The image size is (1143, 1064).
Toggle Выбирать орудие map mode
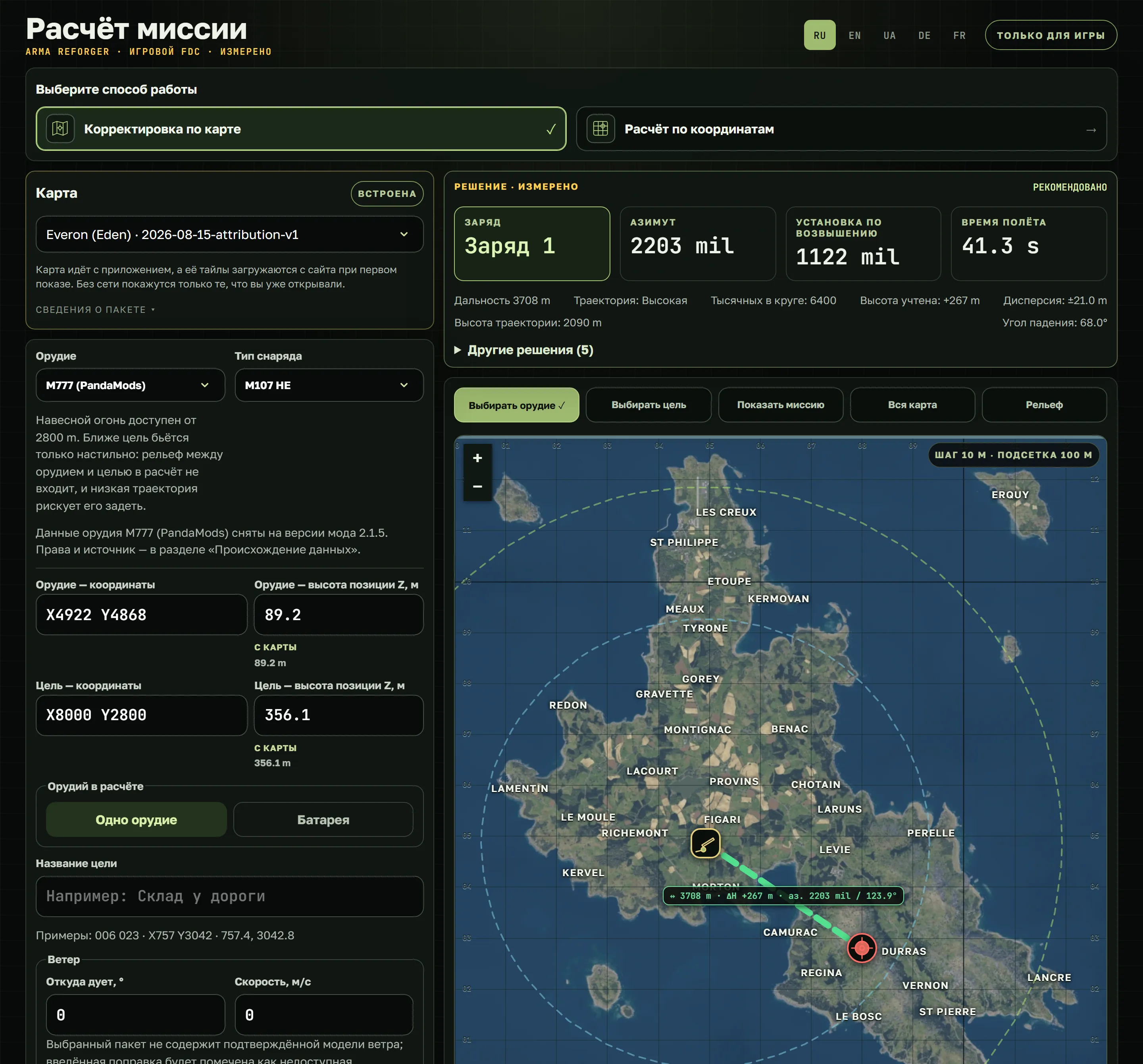click(516, 405)
